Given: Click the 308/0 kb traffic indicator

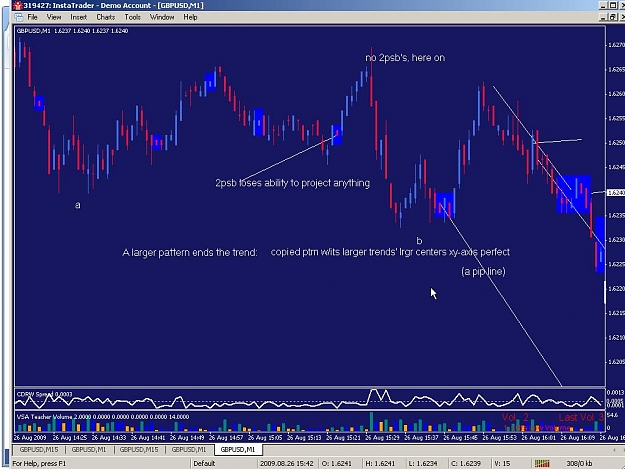Looking at the screenshot, I should tap(579, 463).
